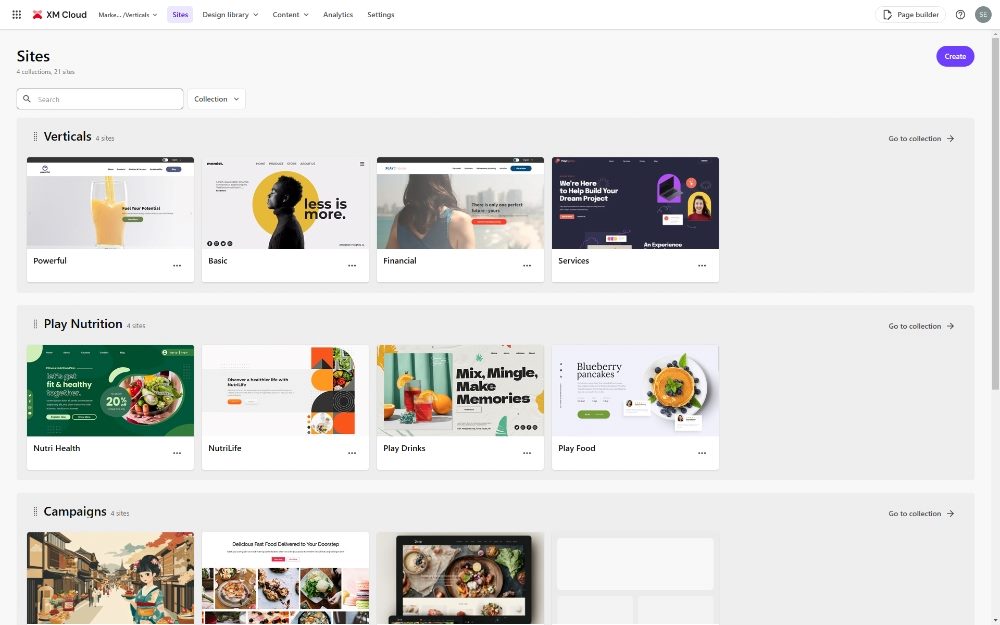The image size is (1000, 625).
Task: Open the app launcher grid icon
Action: (x=17, y=15)
